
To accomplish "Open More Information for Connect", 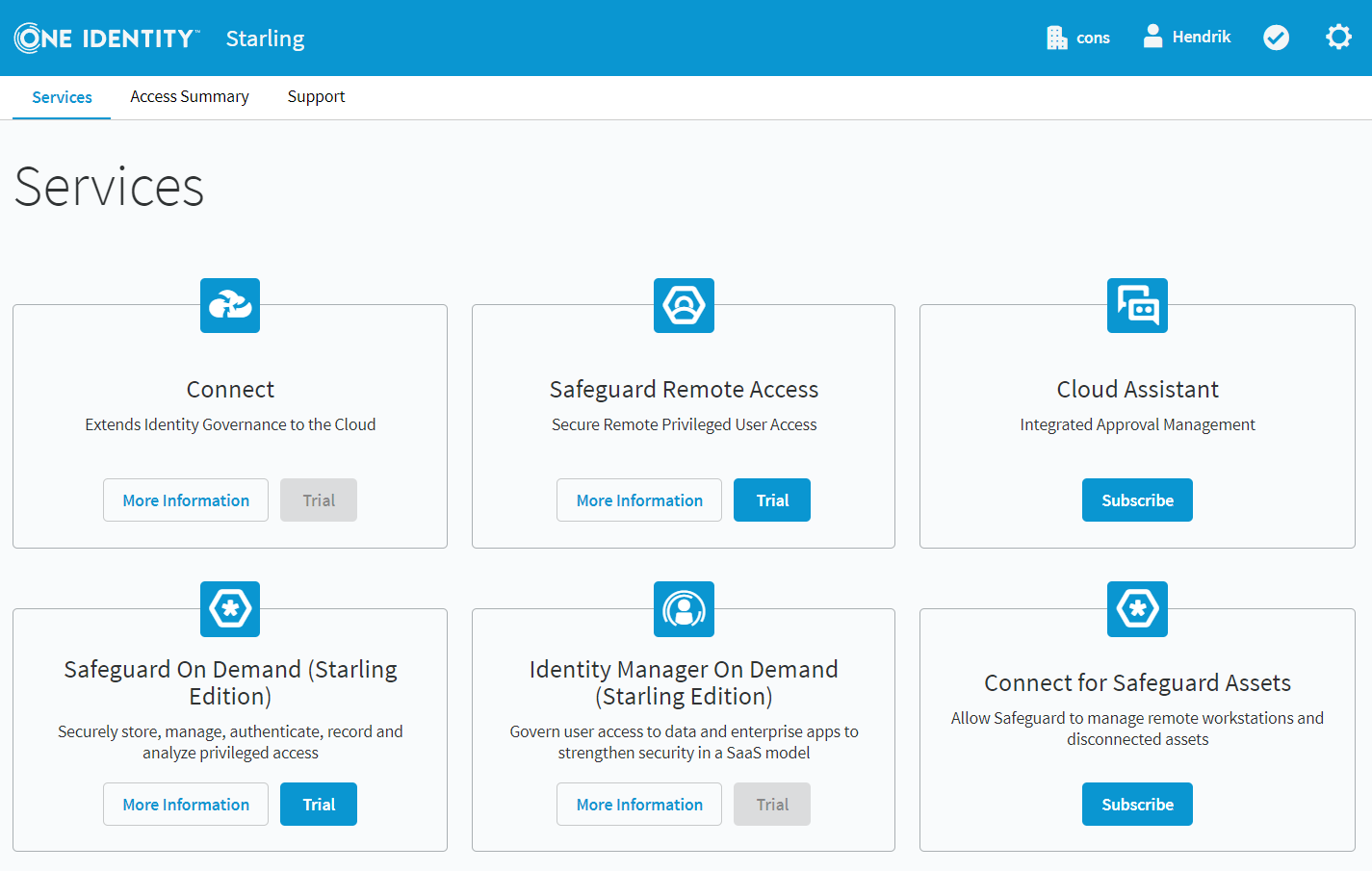I will point(186,500).
